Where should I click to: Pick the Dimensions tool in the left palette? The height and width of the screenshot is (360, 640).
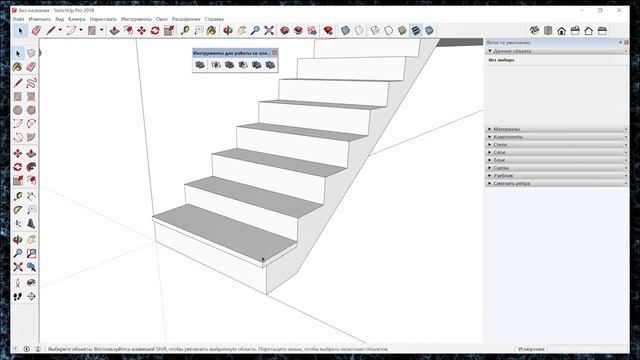pyautogui.click(x=31, y=197)
